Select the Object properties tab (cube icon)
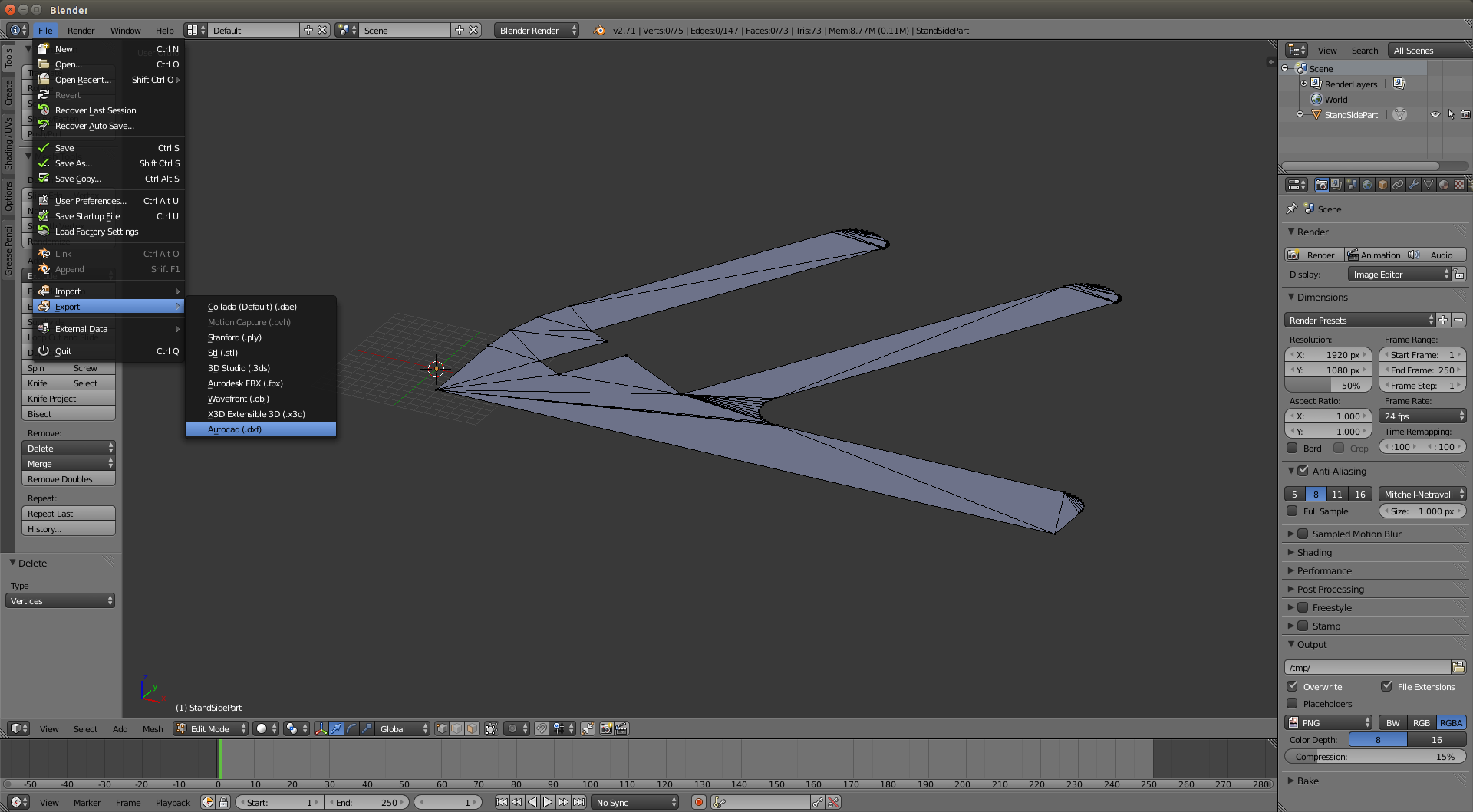Screen dimensions: 1473x812 pyautogui.click(x=1383, y=185)
